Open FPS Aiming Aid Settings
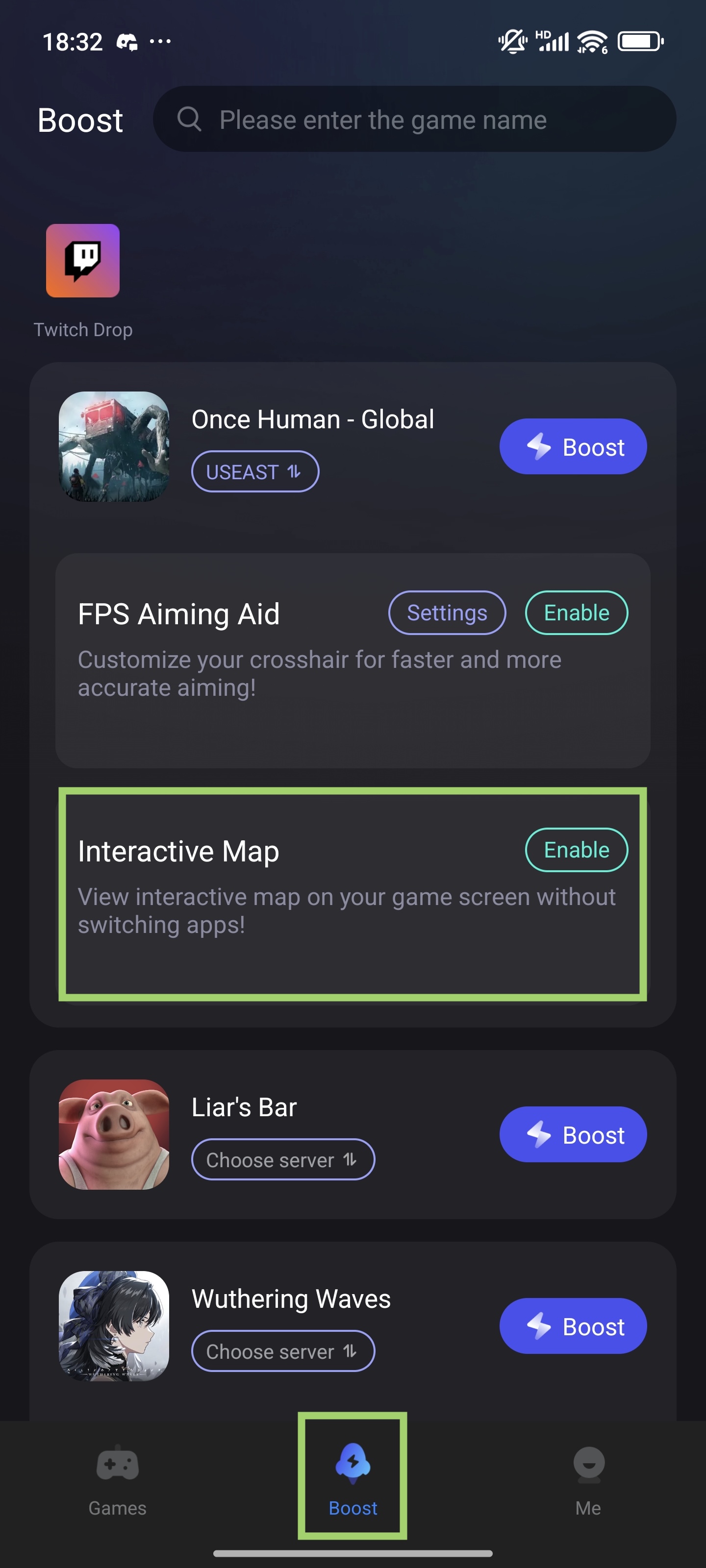This screenshot has height=1568, width=706. [x=447, y=613]
